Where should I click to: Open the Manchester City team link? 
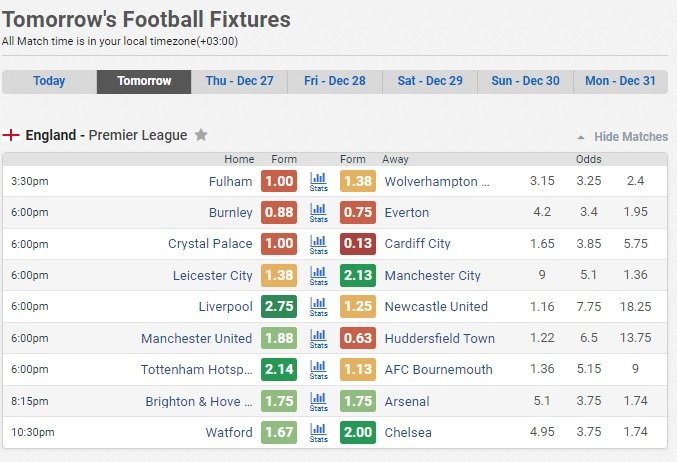(x=433, y=275)
